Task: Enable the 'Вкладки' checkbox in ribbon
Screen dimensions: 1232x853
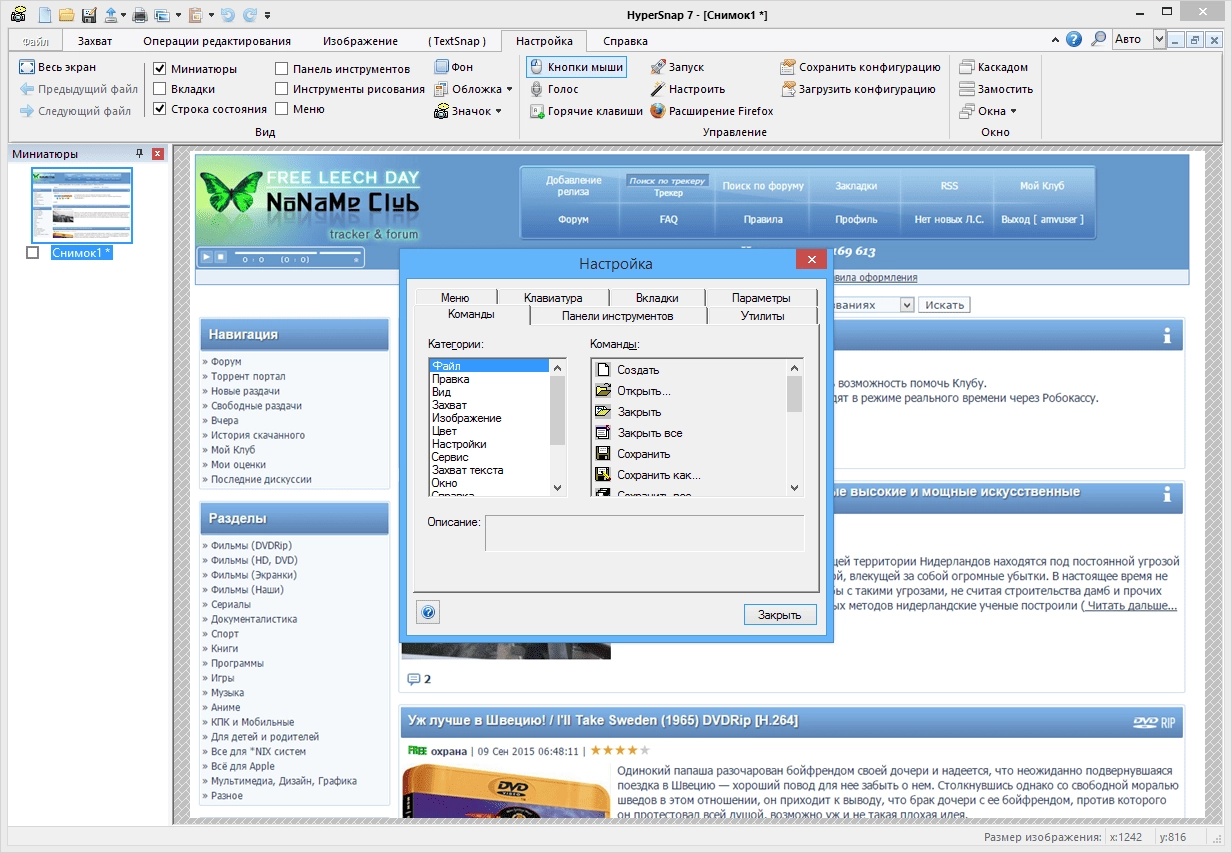Action: 160,89
